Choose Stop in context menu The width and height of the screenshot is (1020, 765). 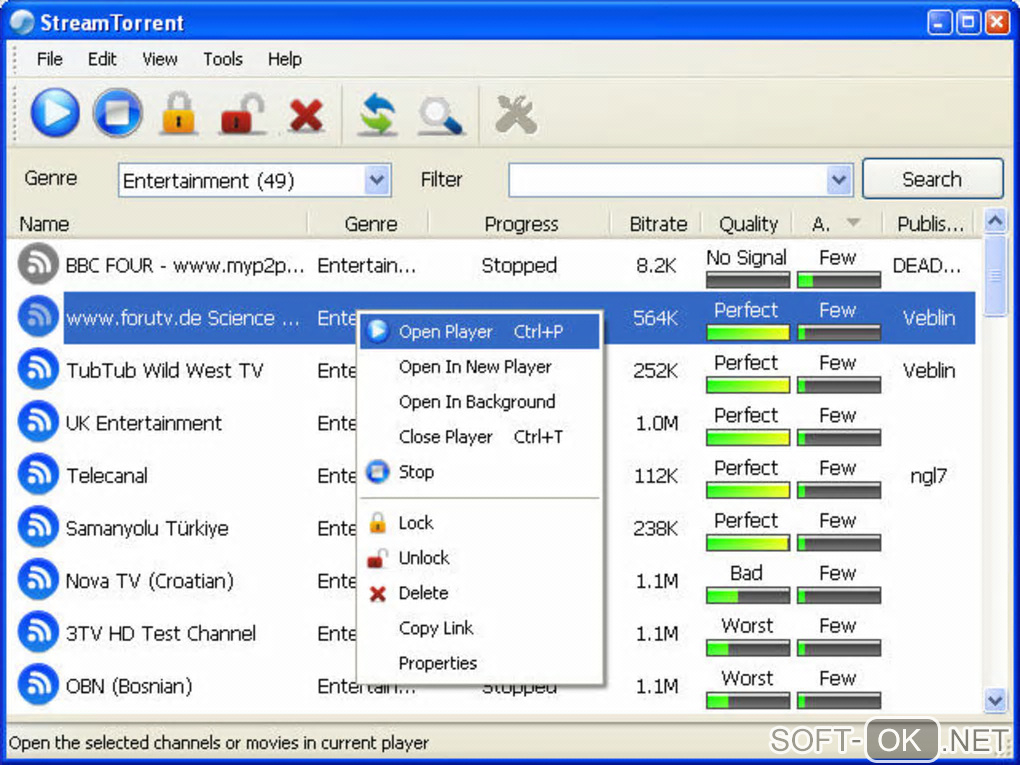(479, 472)
